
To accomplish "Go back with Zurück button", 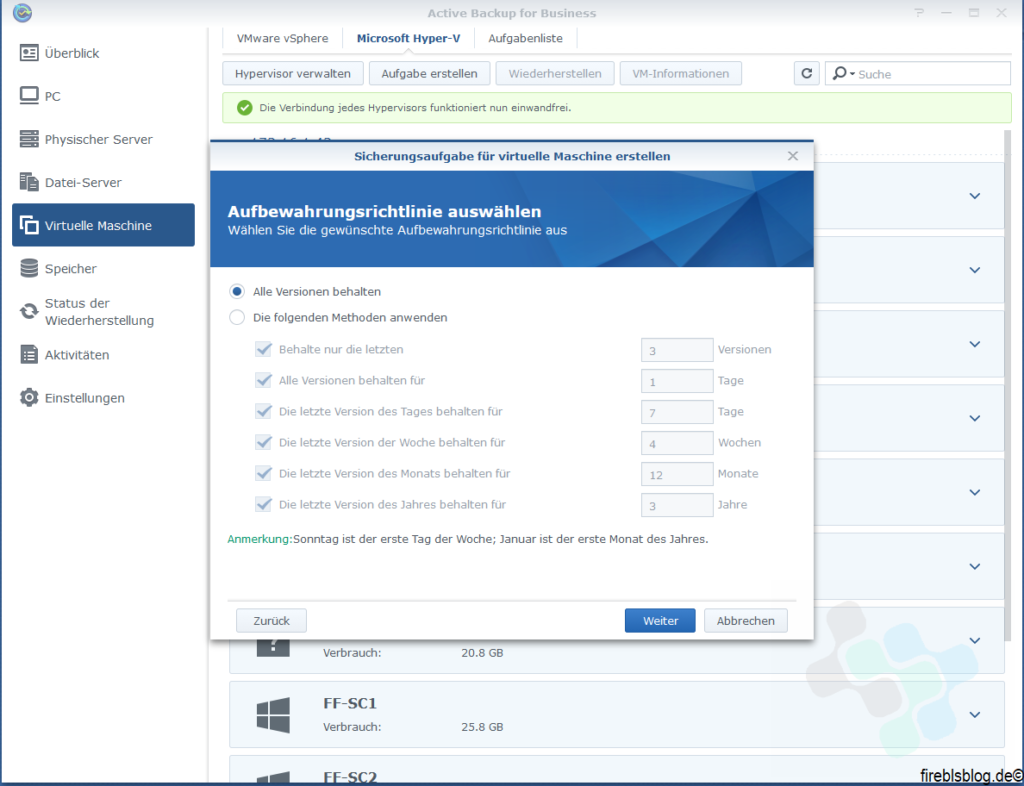I will click(271, 621).
